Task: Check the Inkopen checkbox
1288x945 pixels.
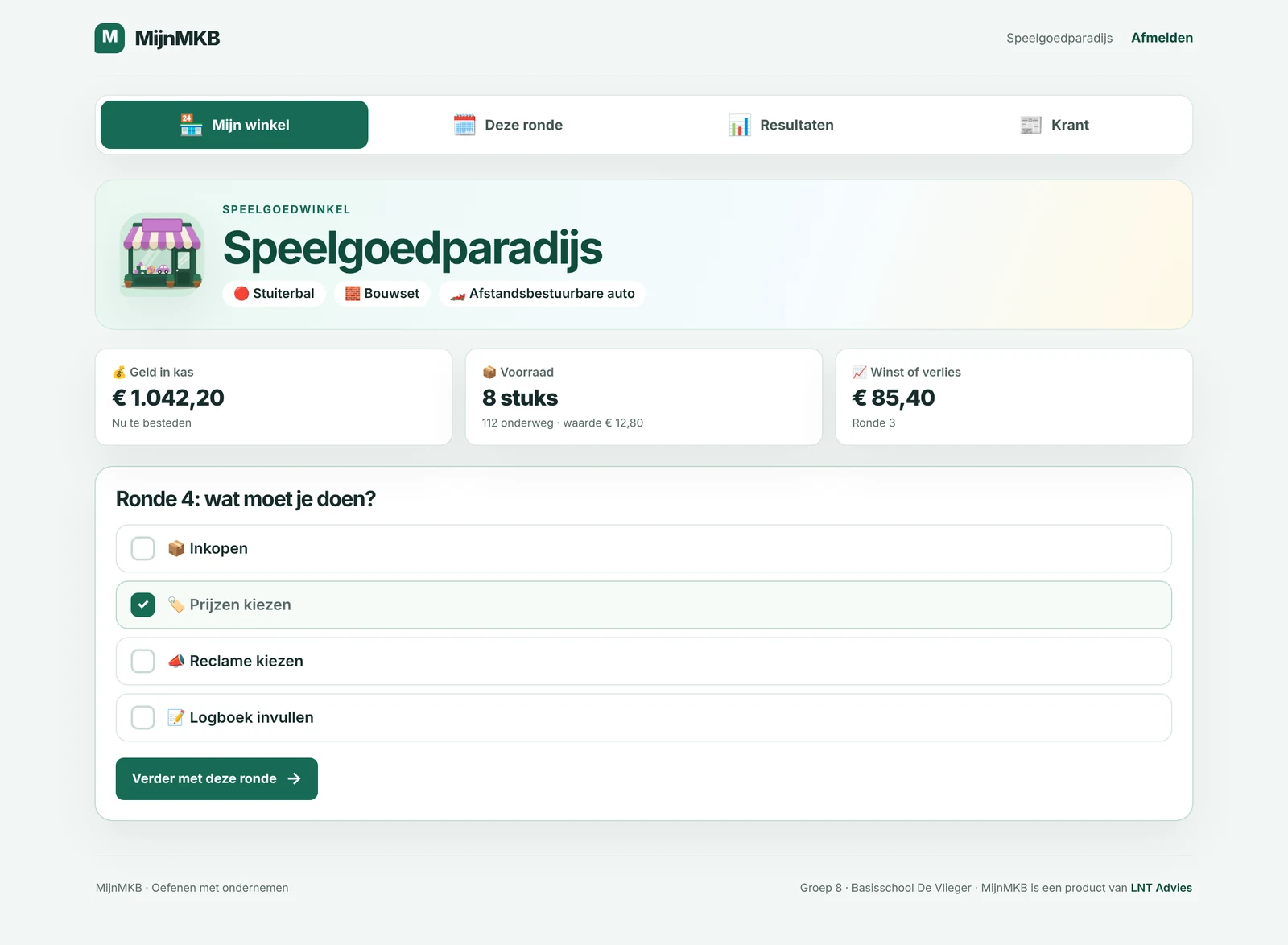Action: point(142,548)
